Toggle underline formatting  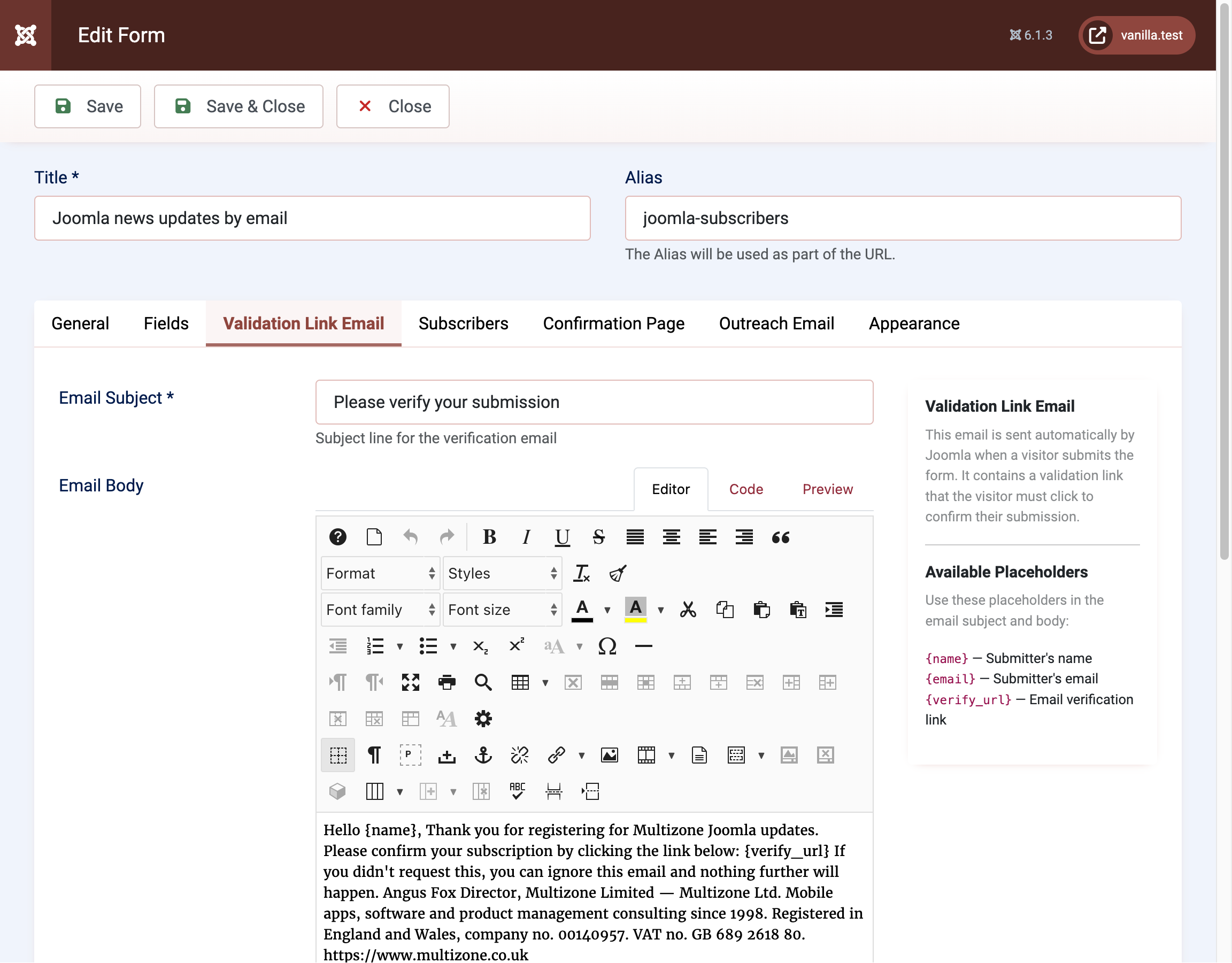click(x=563, y=536)
